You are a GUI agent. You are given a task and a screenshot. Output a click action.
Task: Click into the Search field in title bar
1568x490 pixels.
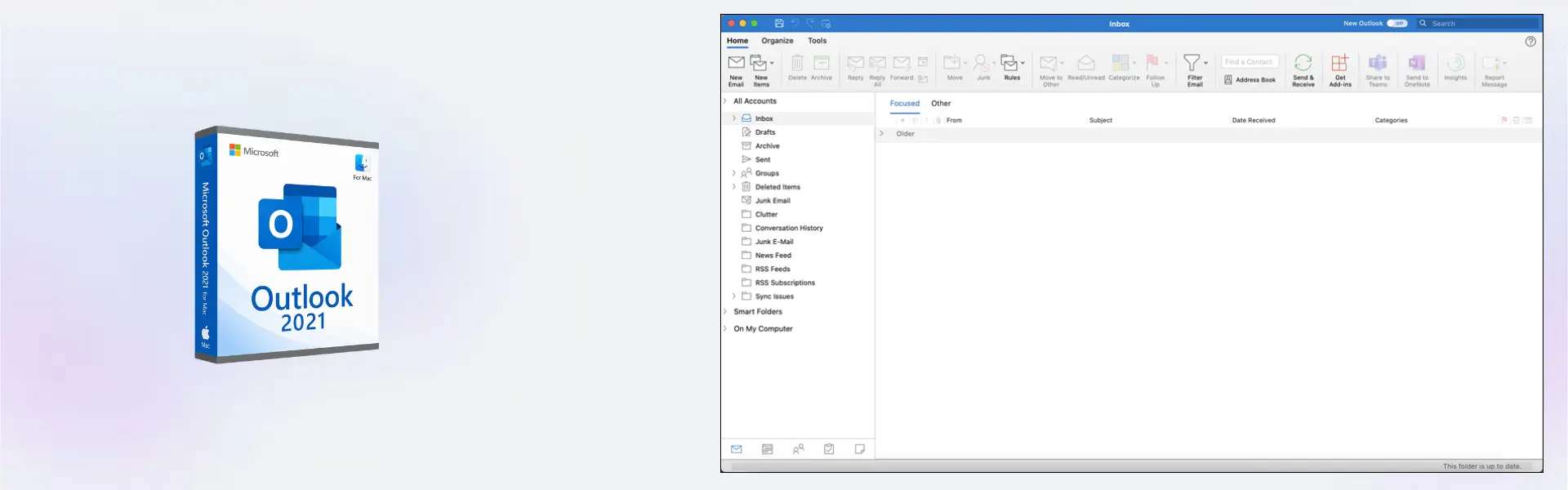point(1478,24)
